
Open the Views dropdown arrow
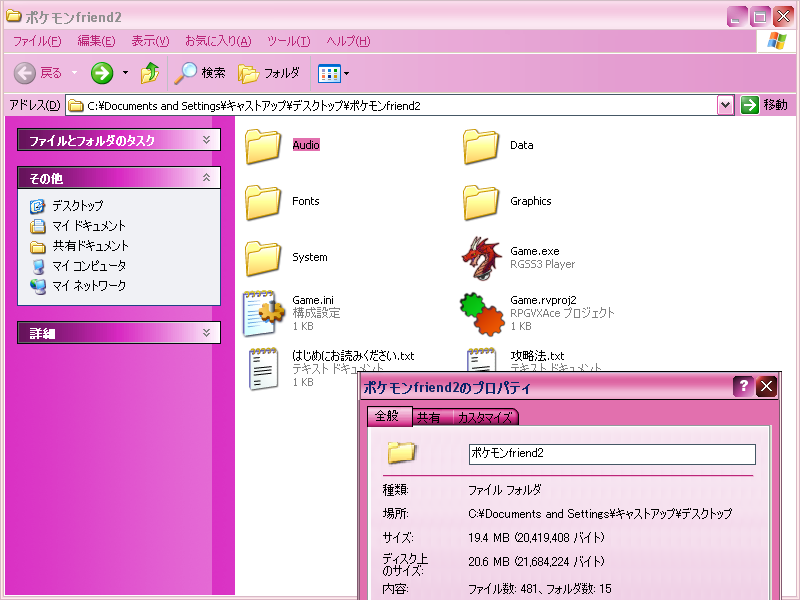(347, 73)
